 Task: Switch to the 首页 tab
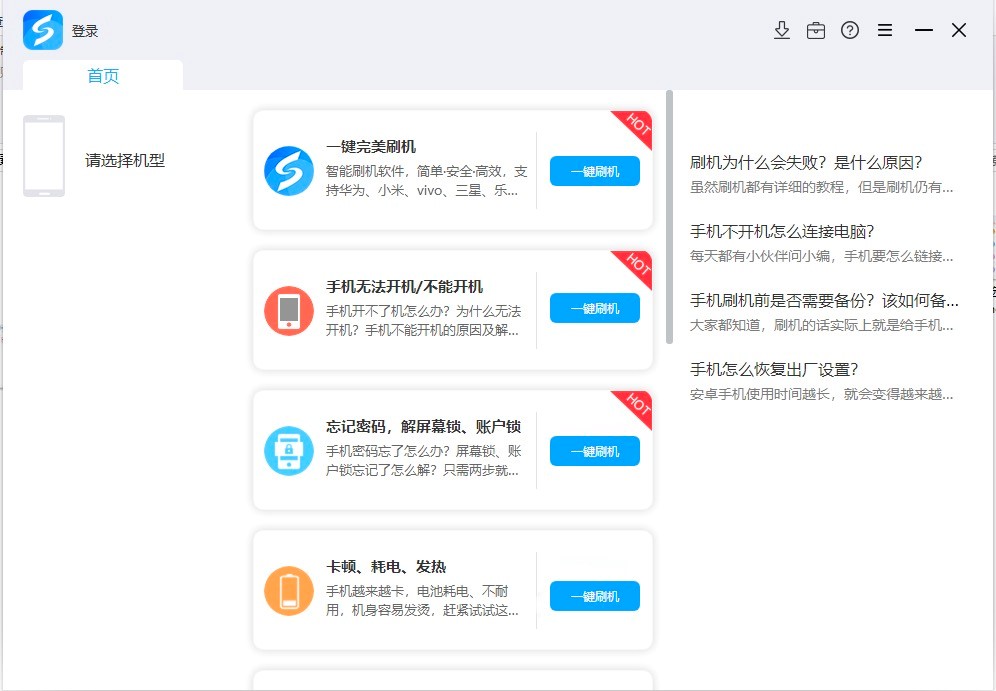(x=103, y=76)
